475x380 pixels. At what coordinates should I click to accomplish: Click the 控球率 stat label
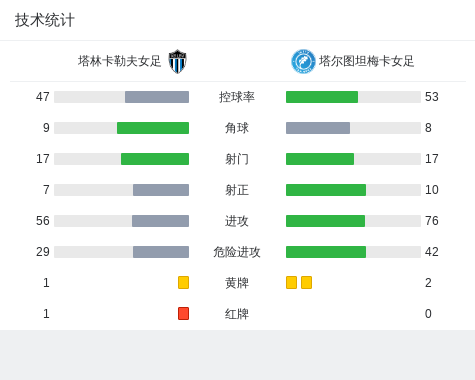tap(237, 97)
